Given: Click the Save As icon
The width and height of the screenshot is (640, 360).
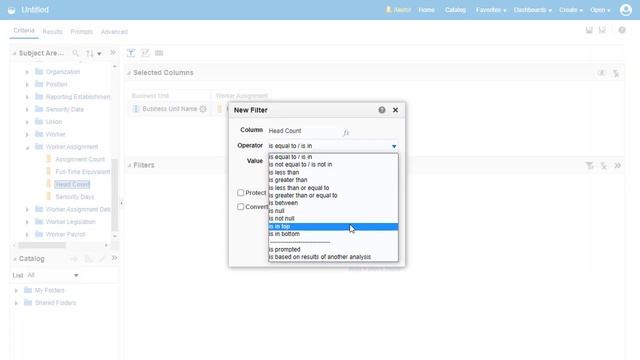Looking at the screenshot, I should point(602,30).
